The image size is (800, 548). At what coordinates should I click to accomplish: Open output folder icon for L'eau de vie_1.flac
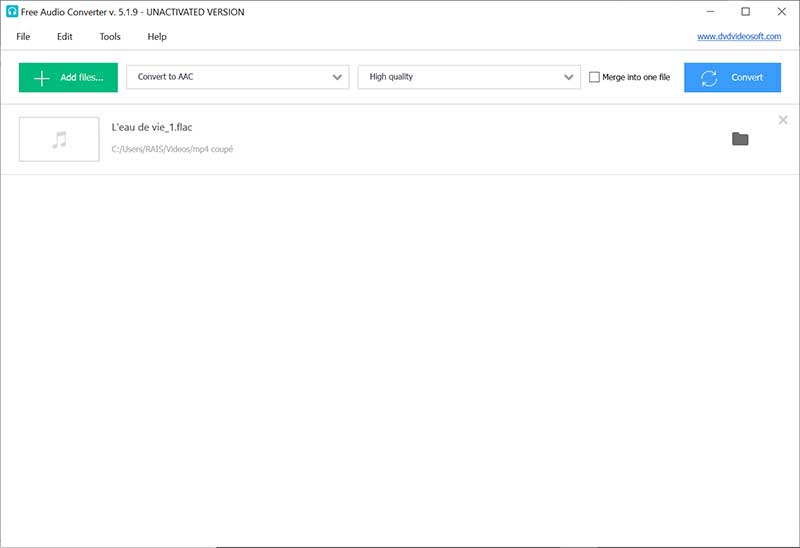740,139
